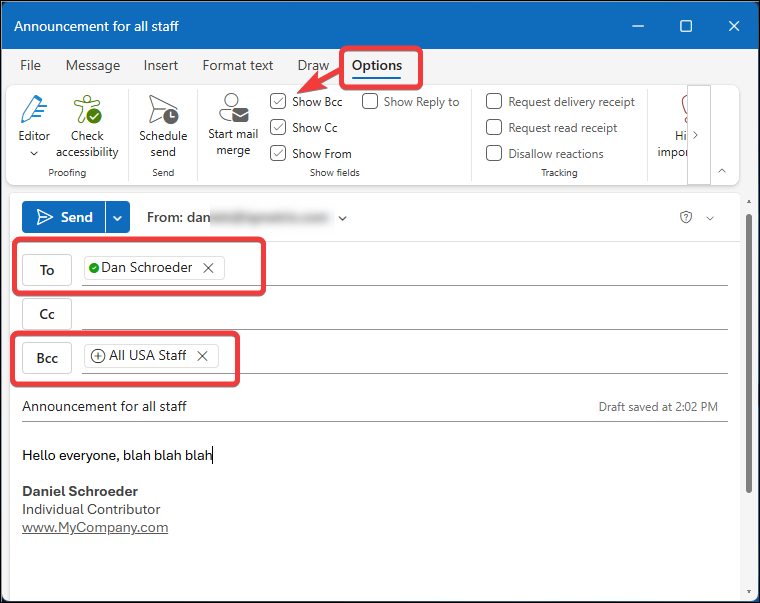
Task: Click the scrollbar down arrow
Action: 749,592
